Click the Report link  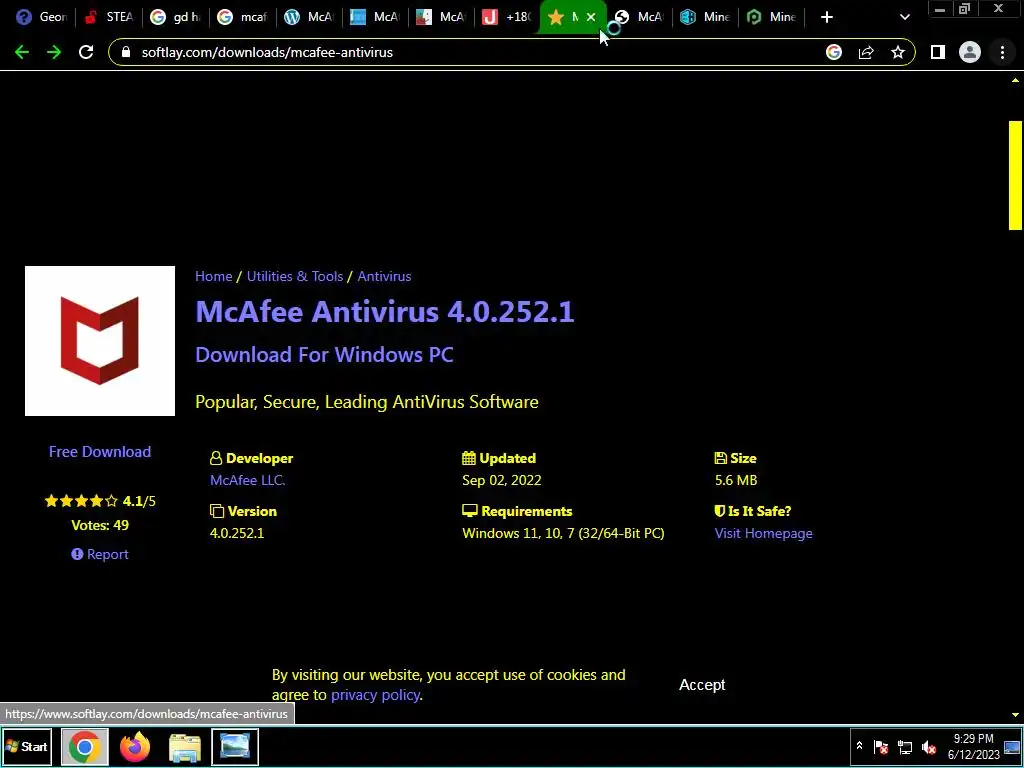(100, 554)
